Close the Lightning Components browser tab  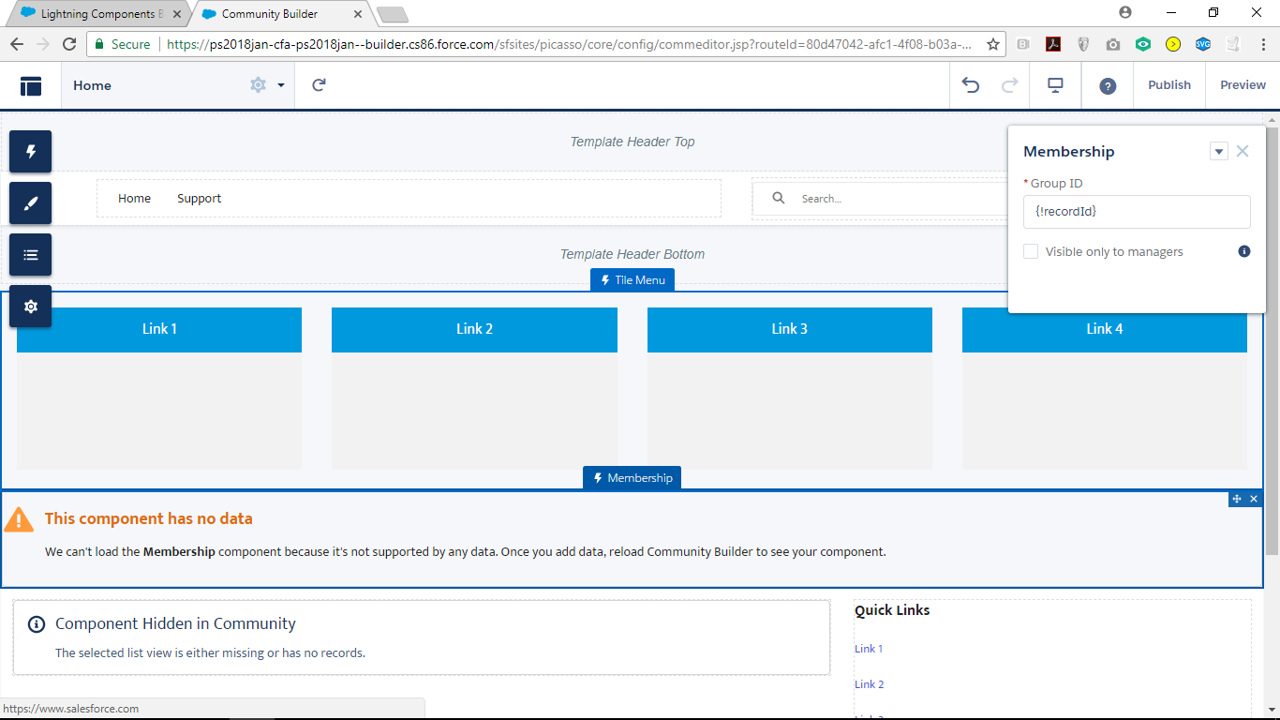175,14
